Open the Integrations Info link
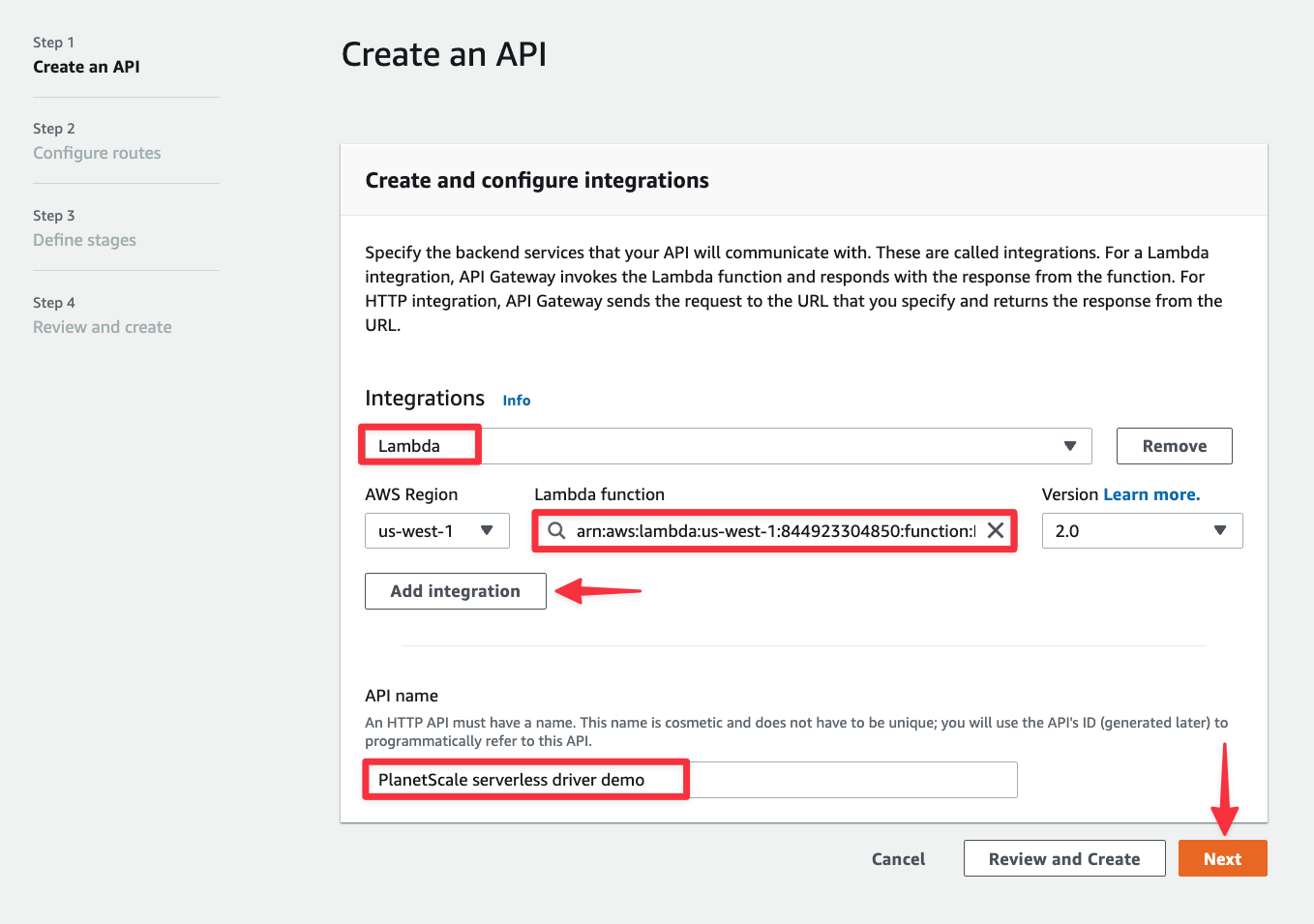Viewport: 1314px width, 924px height. click(x=517, y=401)
